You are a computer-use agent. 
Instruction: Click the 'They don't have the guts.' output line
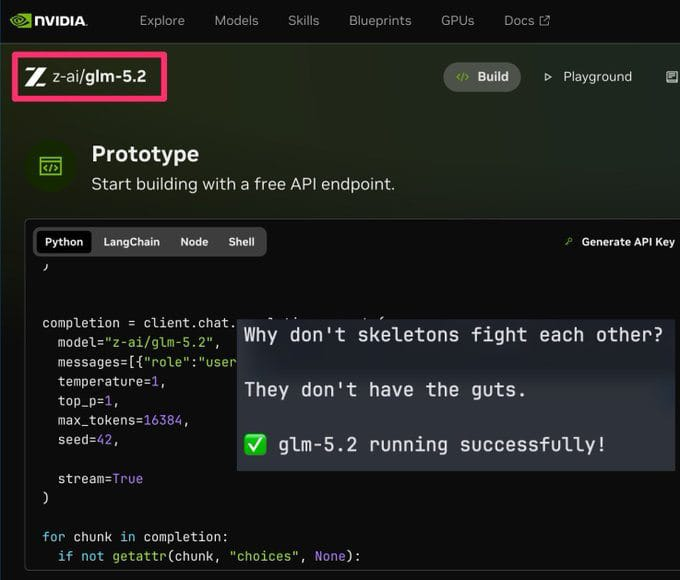[x=385, y=390]
